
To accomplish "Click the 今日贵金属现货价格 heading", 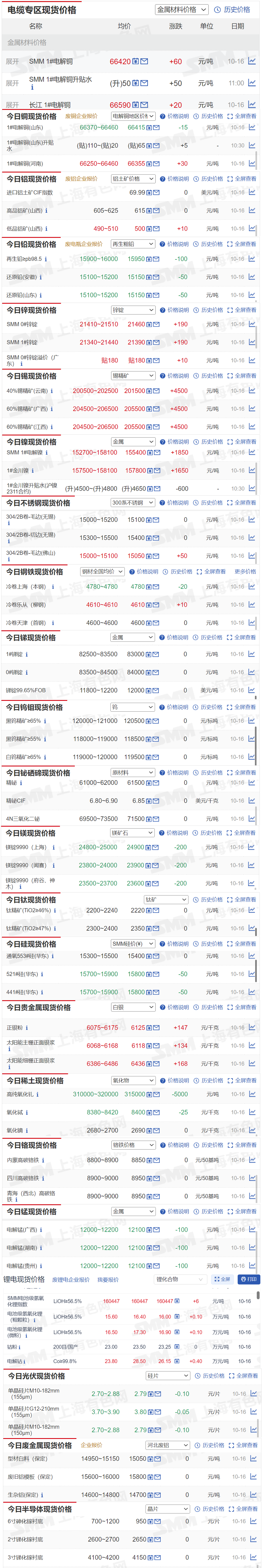I will click(39, 1007).
